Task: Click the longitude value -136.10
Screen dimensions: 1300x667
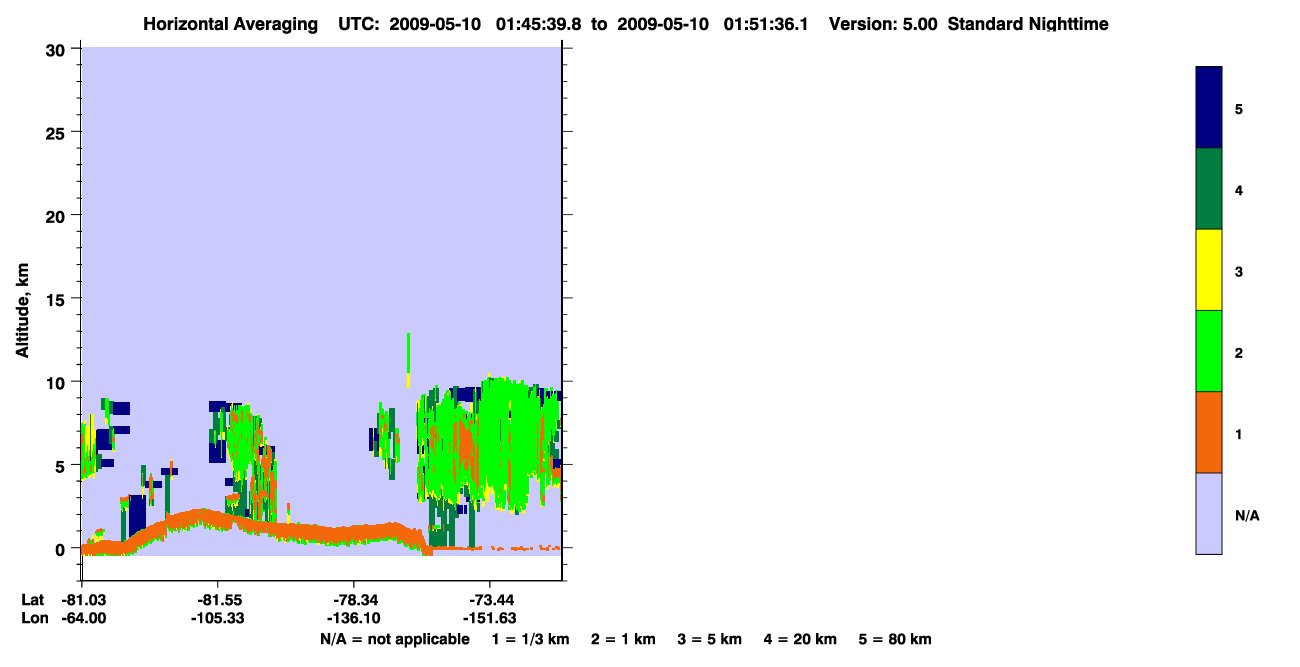Action: pos(353,618)
